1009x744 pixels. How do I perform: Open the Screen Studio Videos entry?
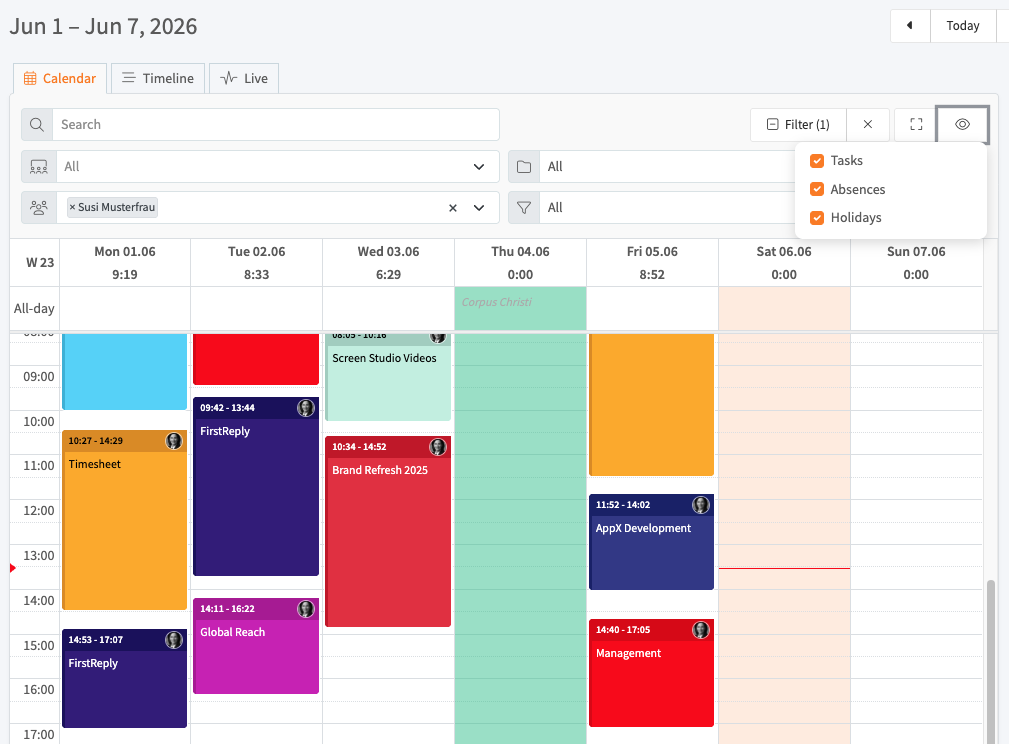[388, 377]
